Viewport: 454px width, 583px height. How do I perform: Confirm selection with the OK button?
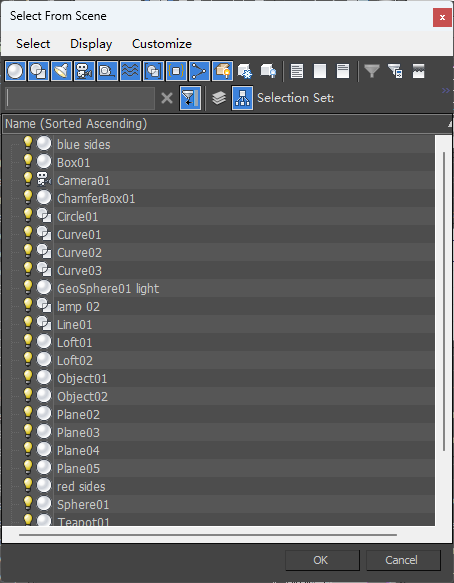[322, 560]
